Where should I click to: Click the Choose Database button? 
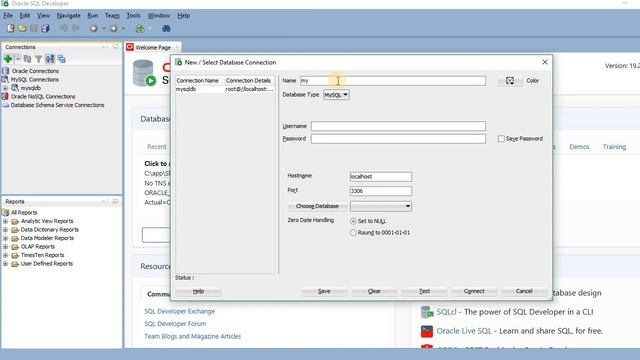(317, 206)
